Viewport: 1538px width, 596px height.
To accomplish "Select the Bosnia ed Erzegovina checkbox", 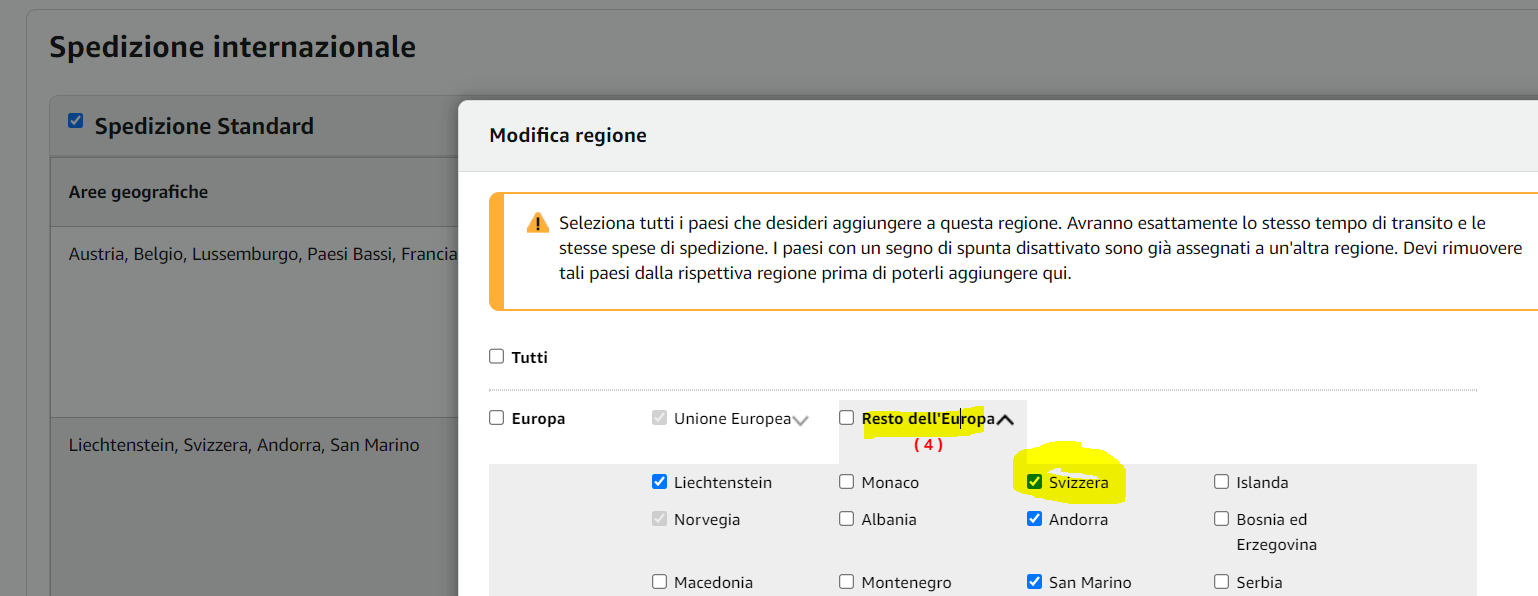I will (x=1221, y=518).
